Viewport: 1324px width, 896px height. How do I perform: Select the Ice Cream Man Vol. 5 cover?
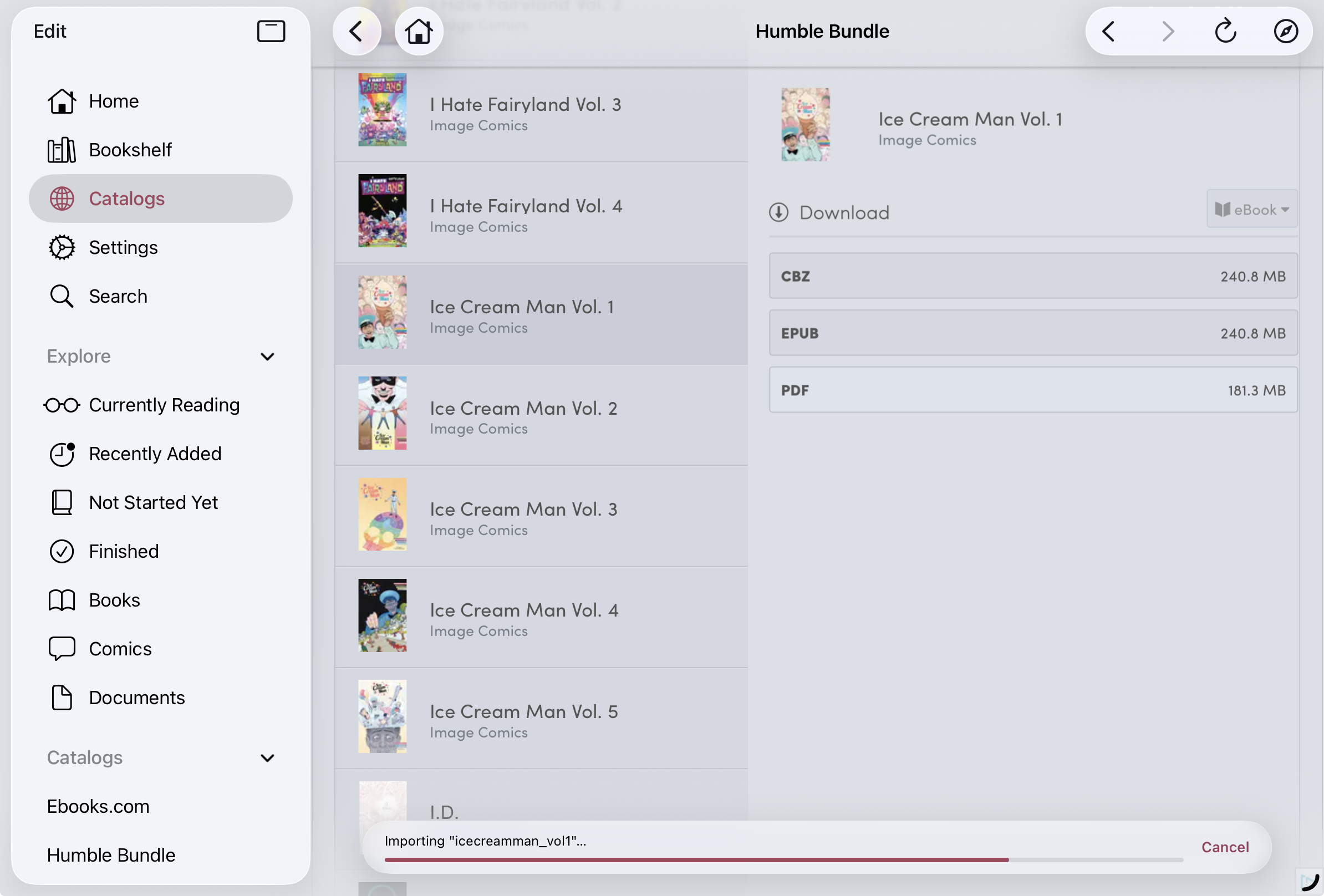tap(382, 716)
